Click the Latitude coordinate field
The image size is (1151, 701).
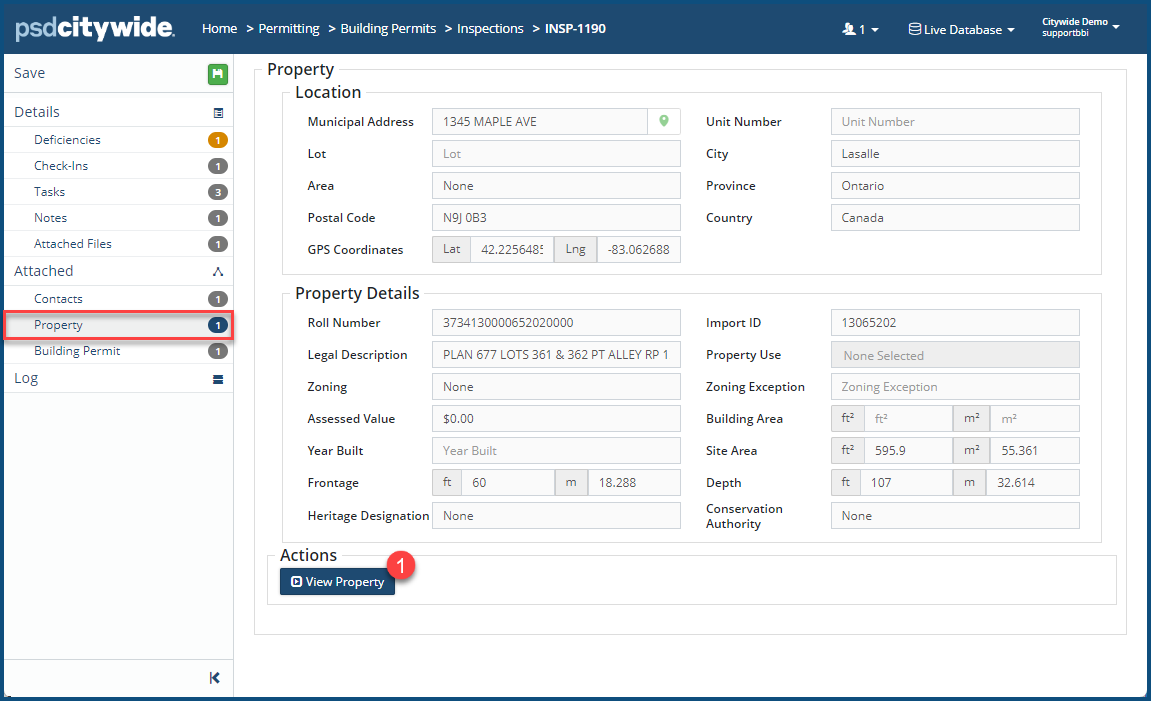(x=512, y=250)
